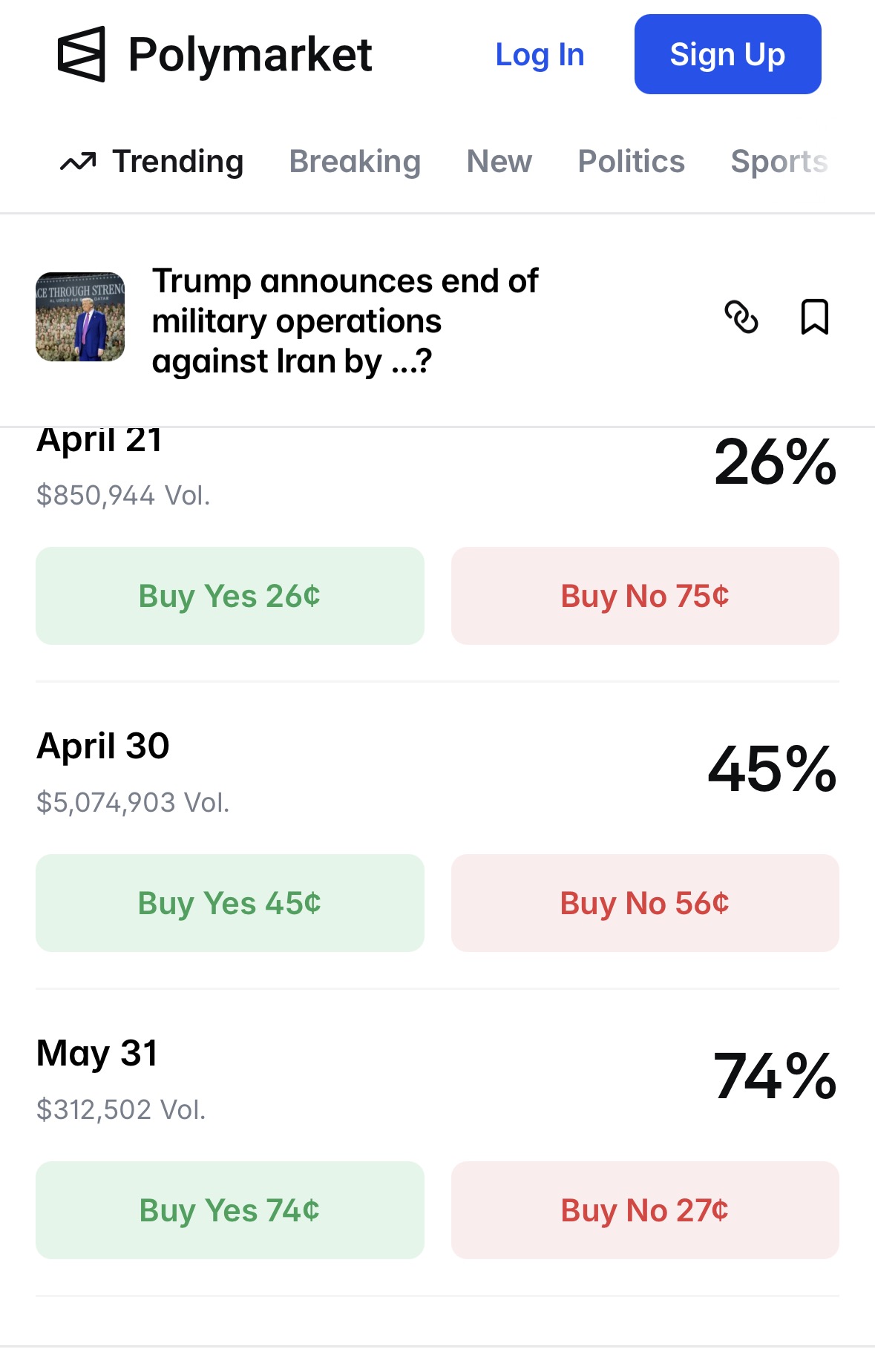
Task: Bookmark this Trump Iran market
Action: click(x=814, y=317)
